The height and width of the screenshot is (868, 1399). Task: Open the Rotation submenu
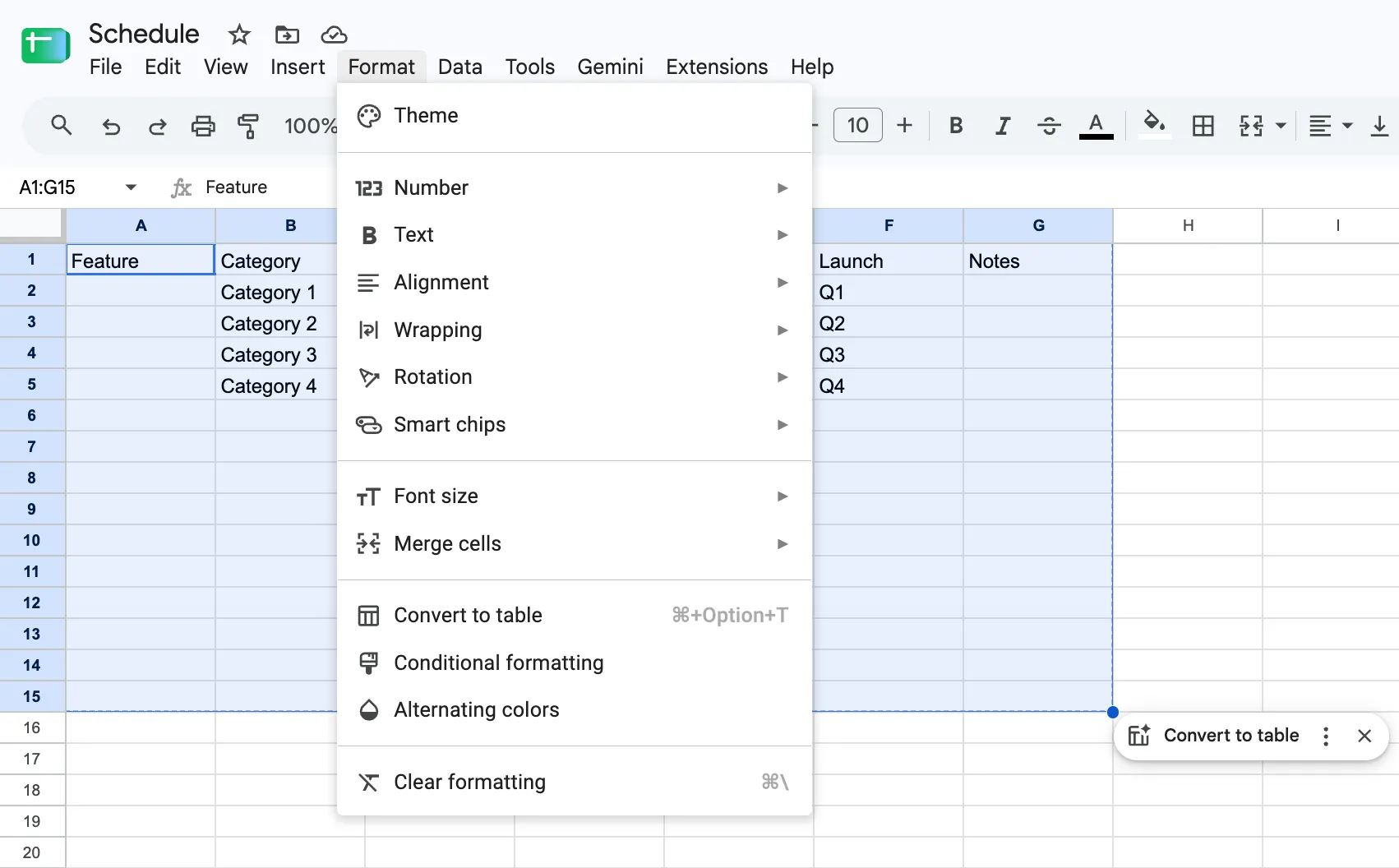[x=574, y=377]
